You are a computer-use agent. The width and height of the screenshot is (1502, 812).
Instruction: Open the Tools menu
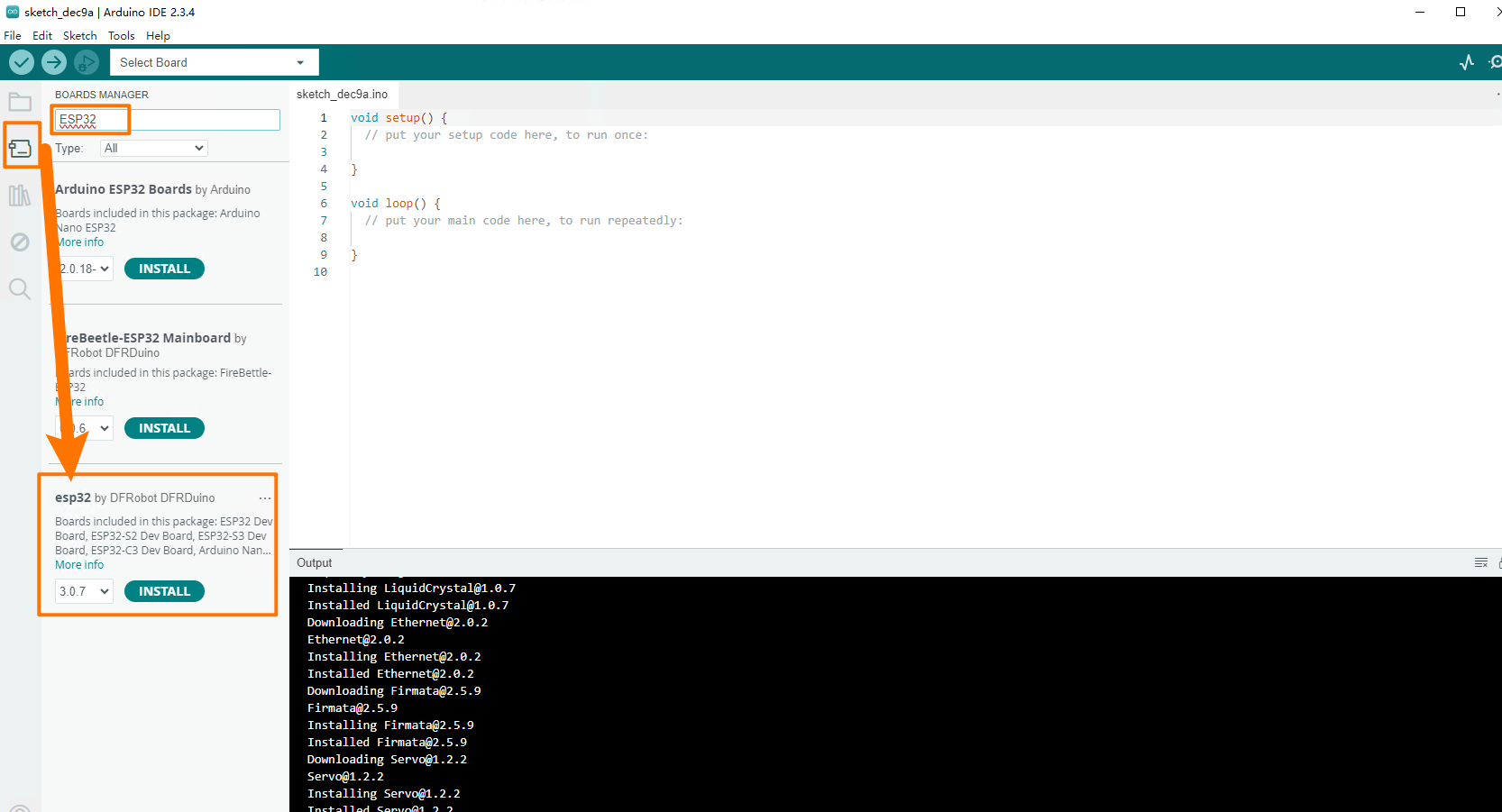point(121,36)
